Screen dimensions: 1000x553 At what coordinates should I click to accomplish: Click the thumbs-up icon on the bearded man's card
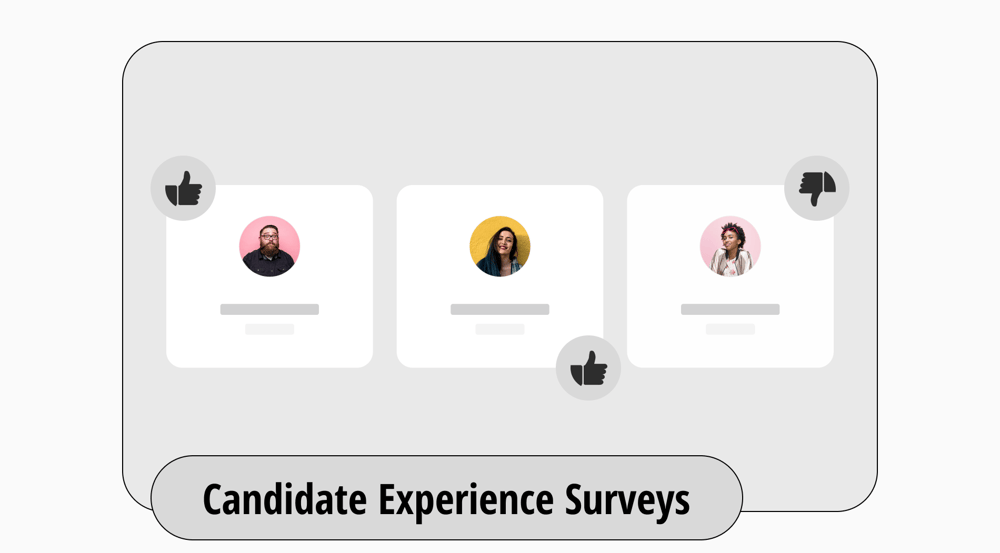pos(183,188)
